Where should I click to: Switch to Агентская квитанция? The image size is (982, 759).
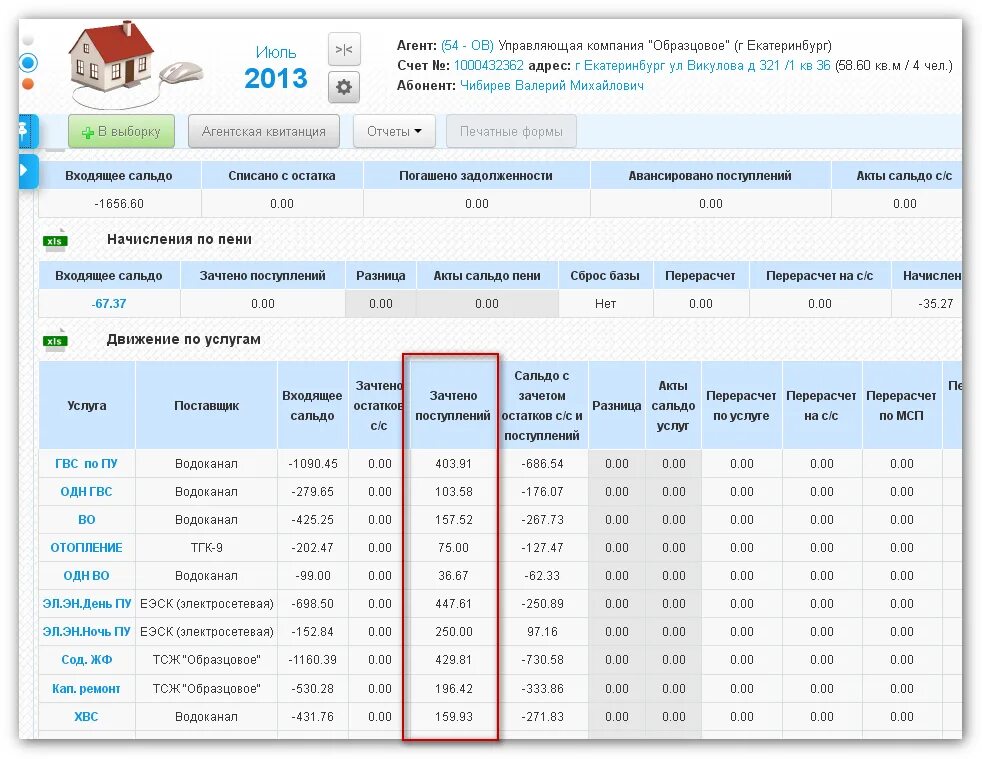click(x=263, y=131)
